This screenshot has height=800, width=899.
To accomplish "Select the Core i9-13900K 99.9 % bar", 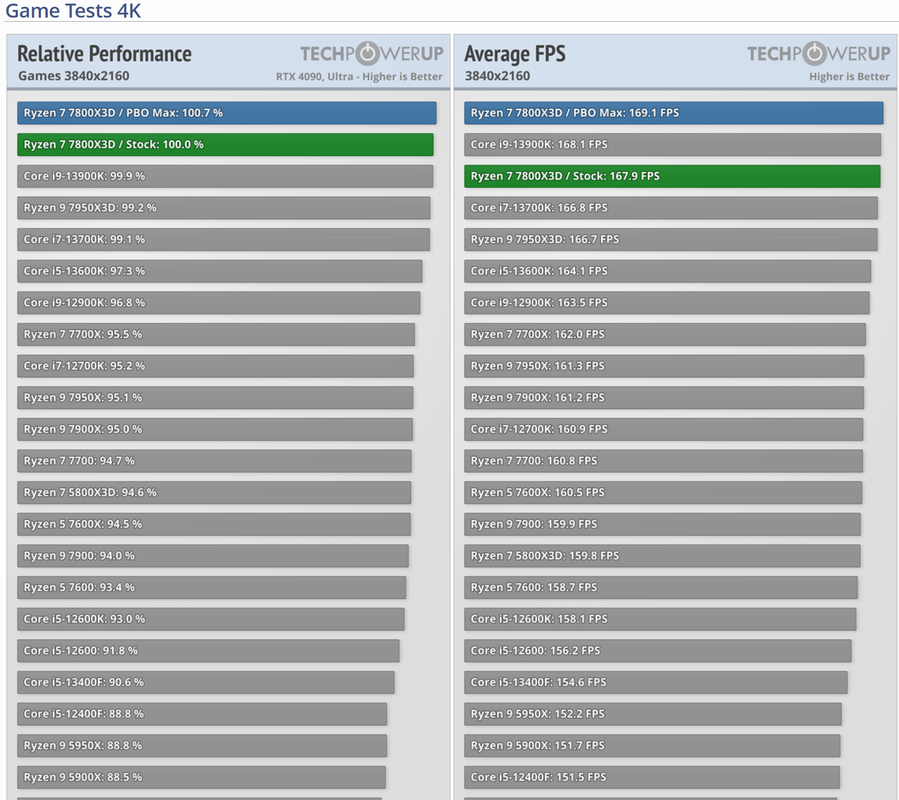I will pyautogui.click(x=225, y=176).
